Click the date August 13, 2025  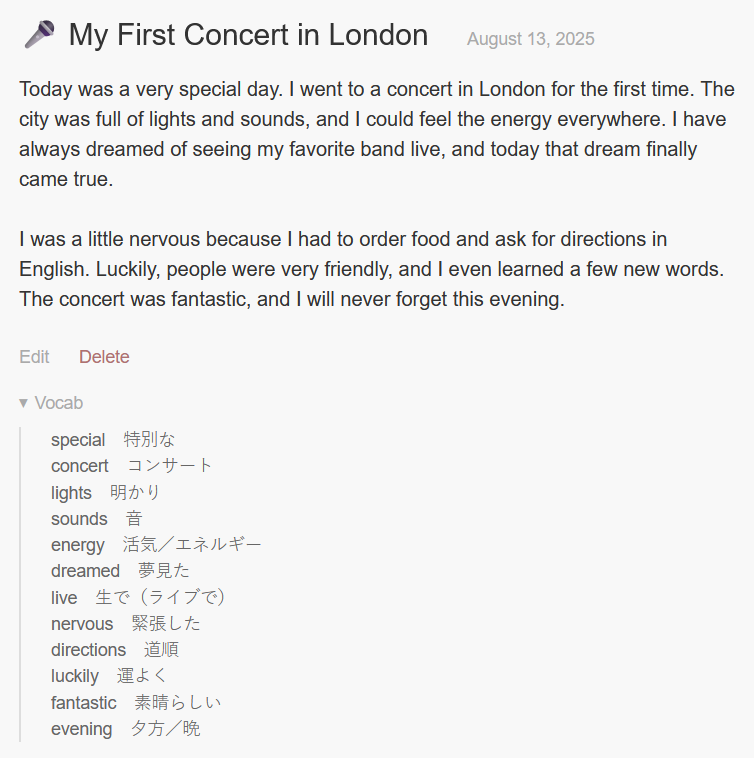[x=531, y=39]
